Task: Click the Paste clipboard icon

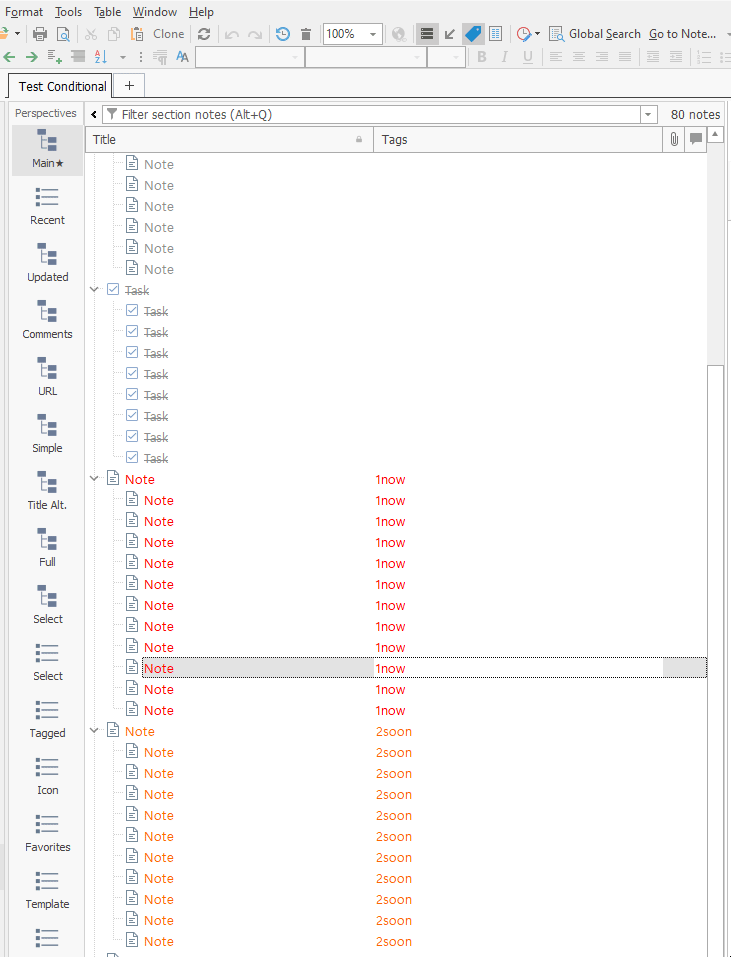Action: 137,34
